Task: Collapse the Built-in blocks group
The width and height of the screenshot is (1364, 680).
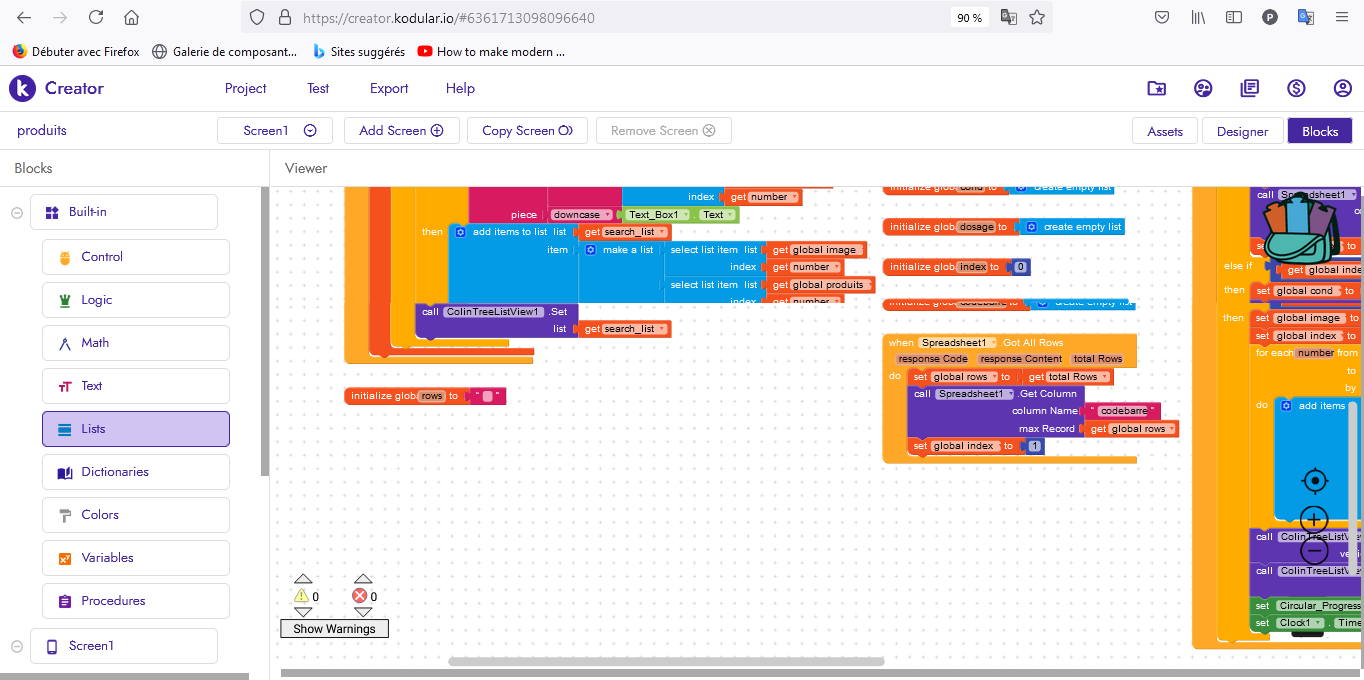Action: 17,212
